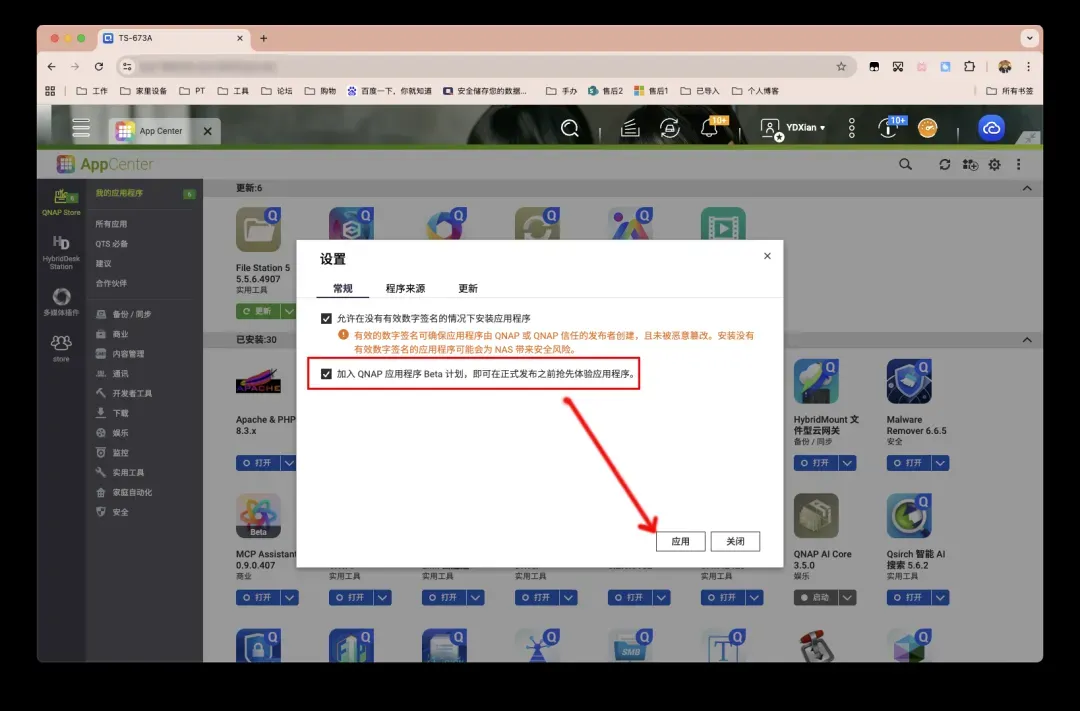
Task: Open dropdown arrow beside Malware Remover 打开
Action: (940, 463)
